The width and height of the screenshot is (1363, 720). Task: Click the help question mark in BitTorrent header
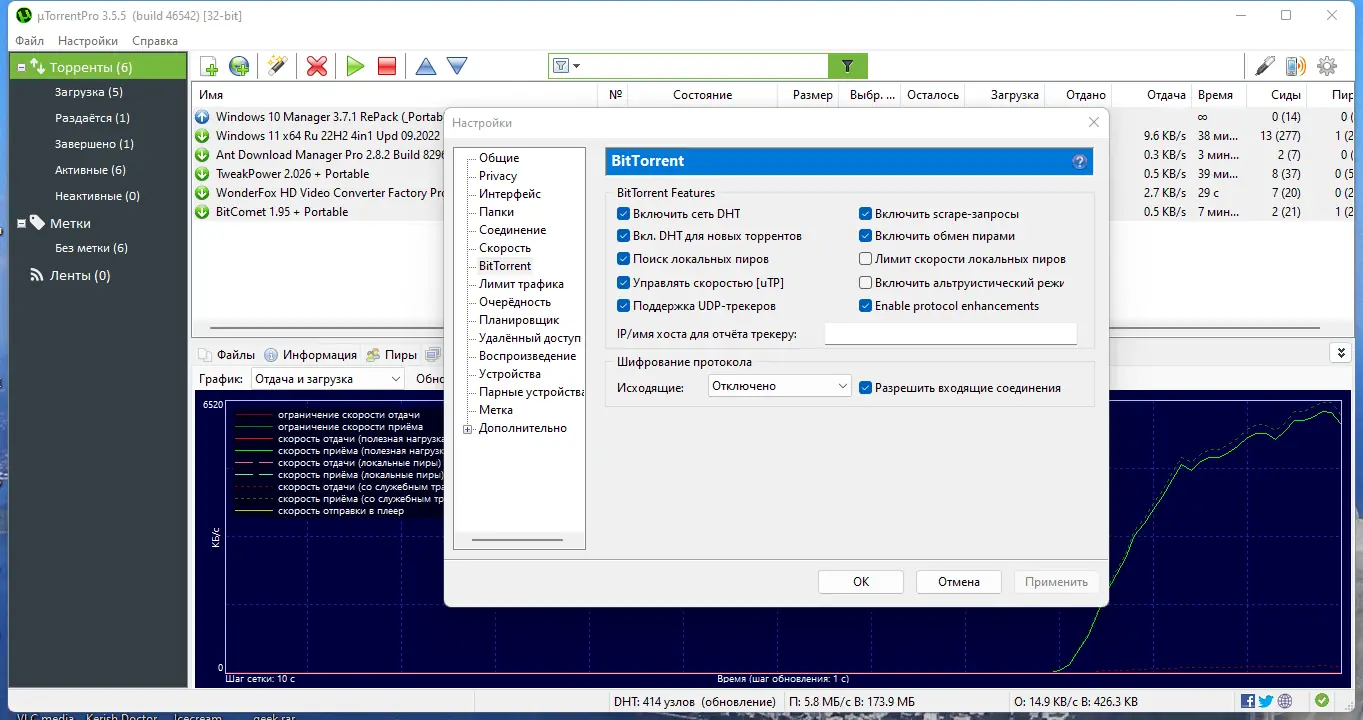pyautogui.click(x=1079, y=162)
